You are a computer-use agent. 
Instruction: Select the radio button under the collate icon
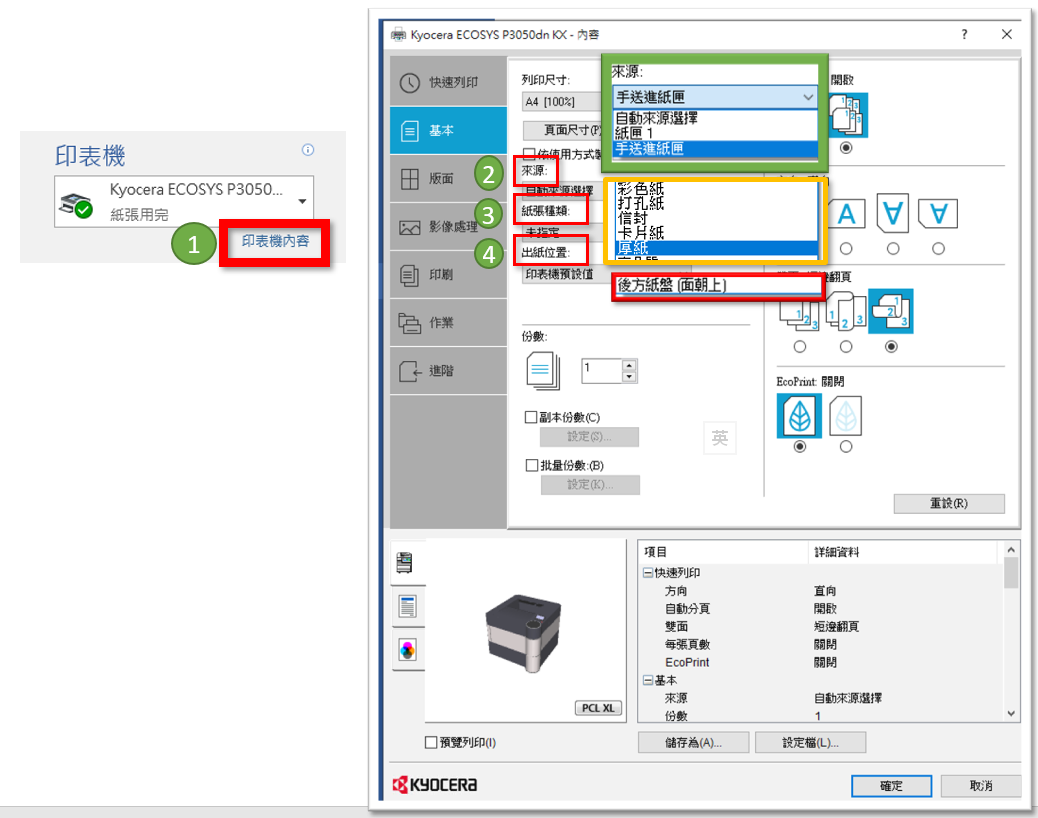click(845, 148)
